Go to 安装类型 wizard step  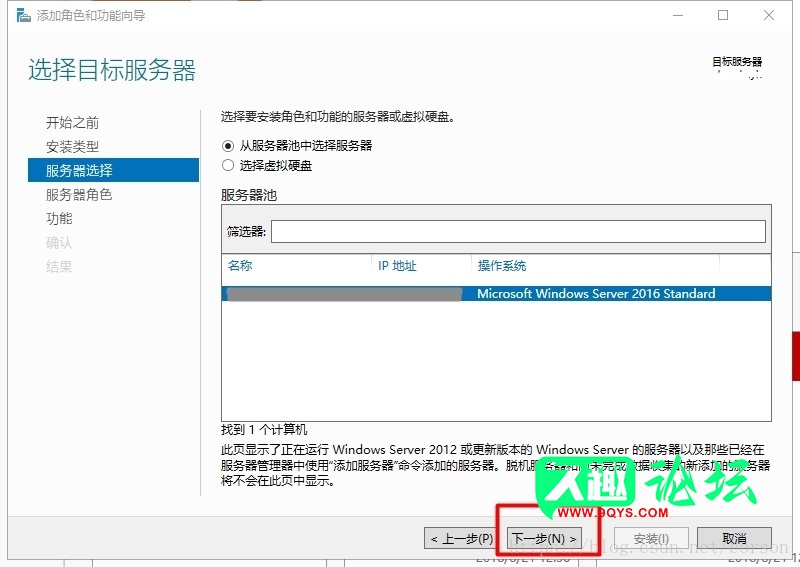tap(72, 147)
